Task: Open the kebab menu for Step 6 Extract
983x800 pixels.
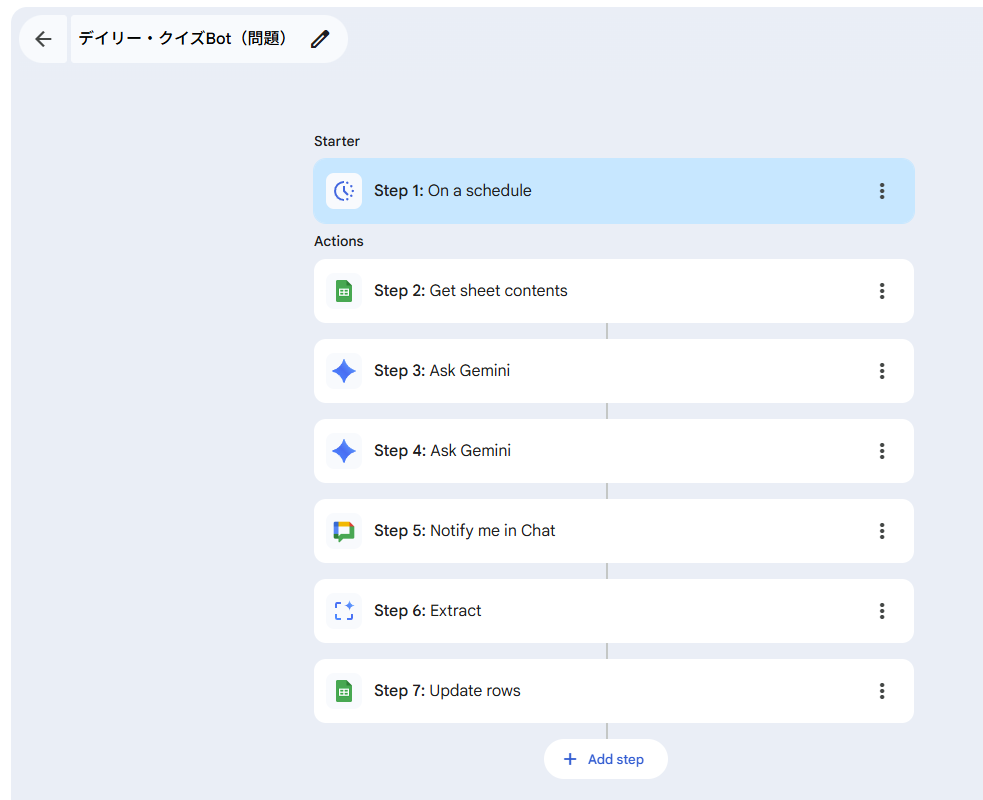Action: [x=882, y=611]
